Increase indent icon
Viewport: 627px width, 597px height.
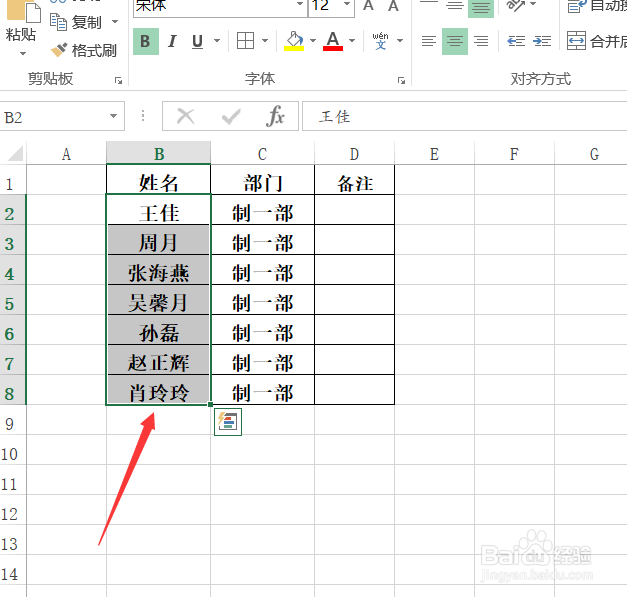click(542, 41)
